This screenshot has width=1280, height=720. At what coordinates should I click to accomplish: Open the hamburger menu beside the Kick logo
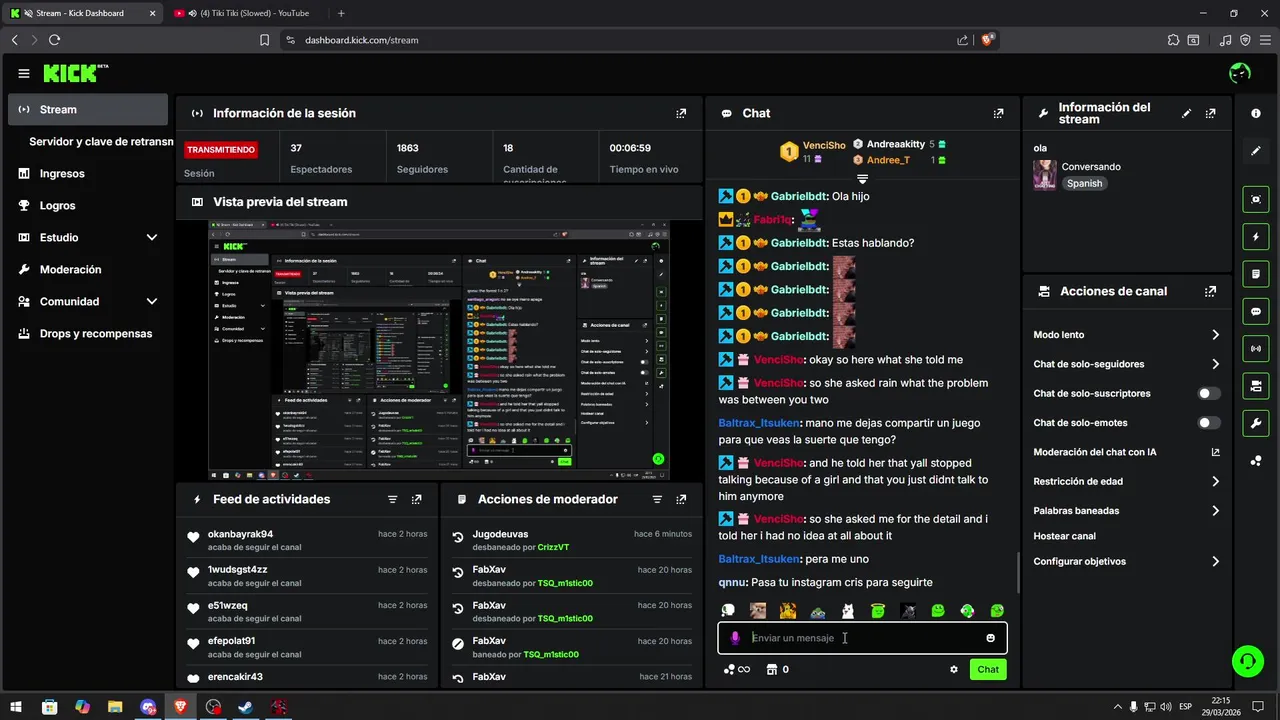(24, 73)
